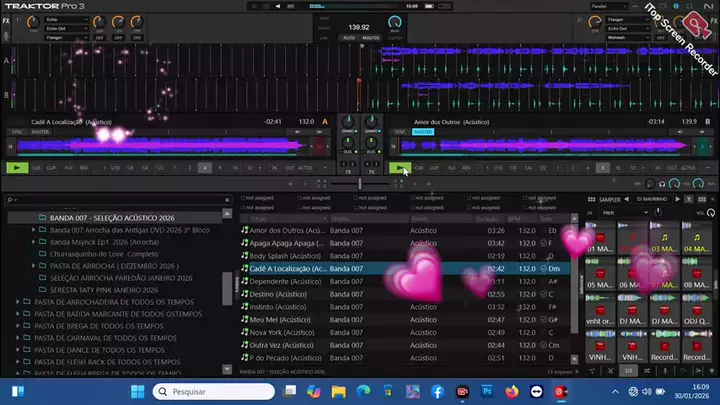Select SERESTA TATY PINK JANEIRO 2026 folder

point(104,290)
